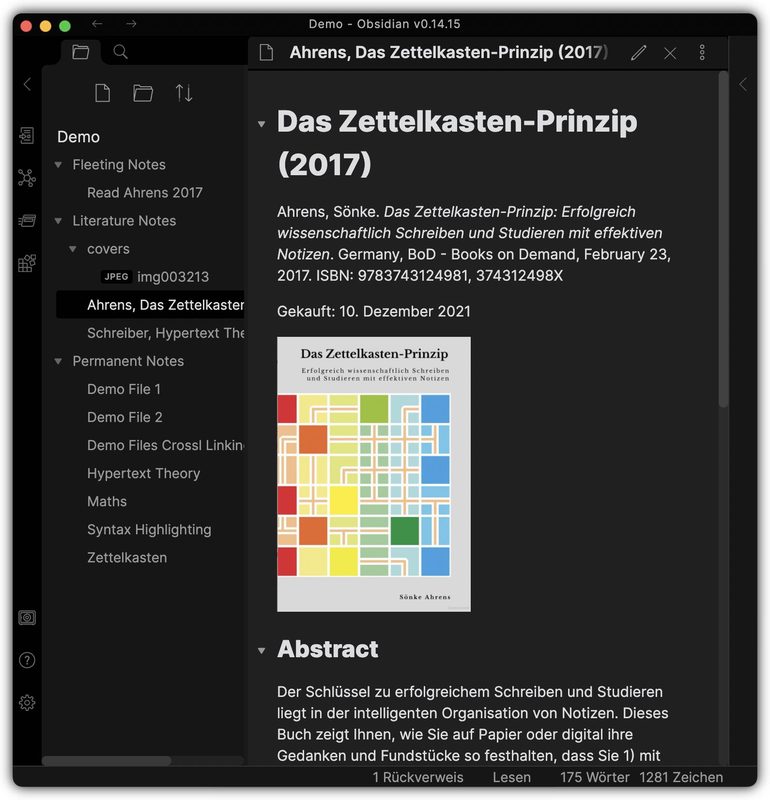
Task: Open graph view from the ribbon
Action: [27, 178]
